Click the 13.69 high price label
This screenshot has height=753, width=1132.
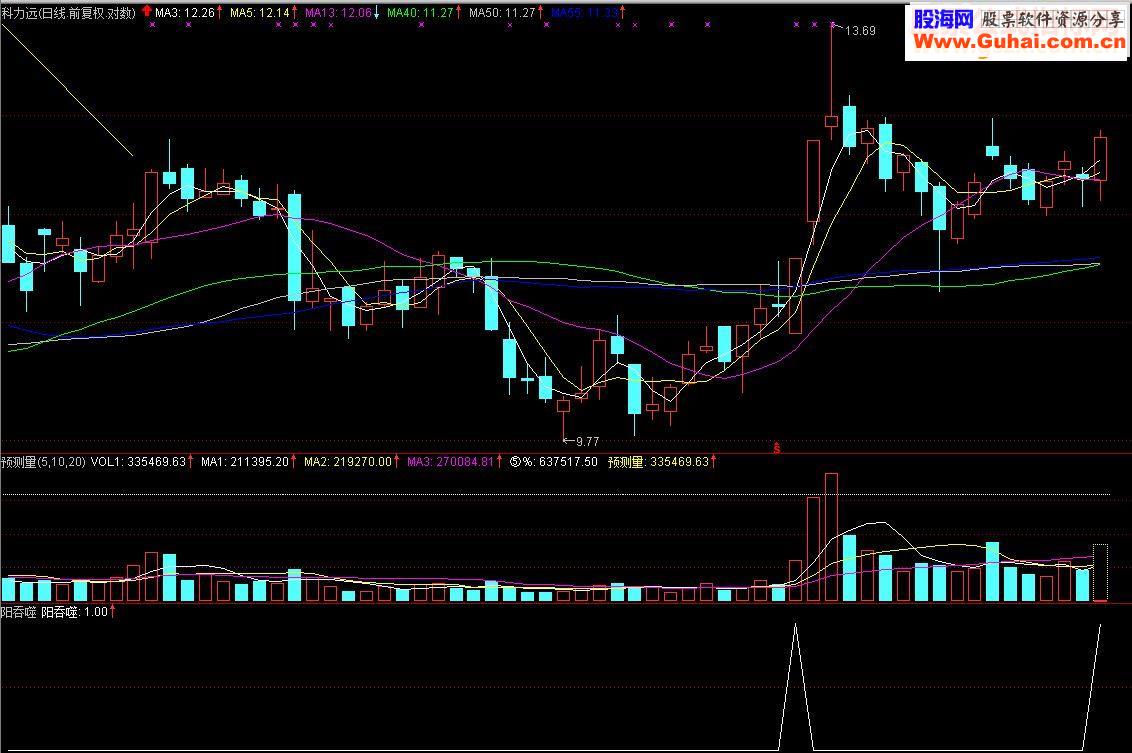(860, 30)
